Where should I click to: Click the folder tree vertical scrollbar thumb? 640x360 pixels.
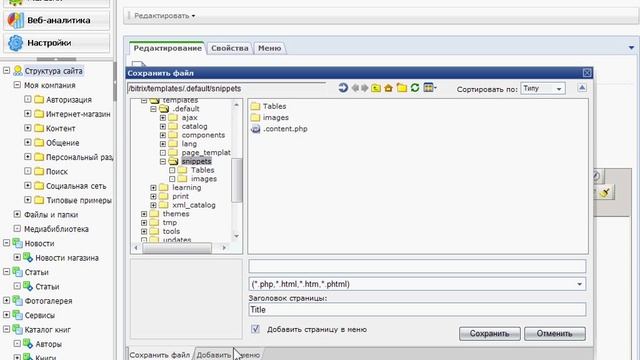(x=236, y=180)
